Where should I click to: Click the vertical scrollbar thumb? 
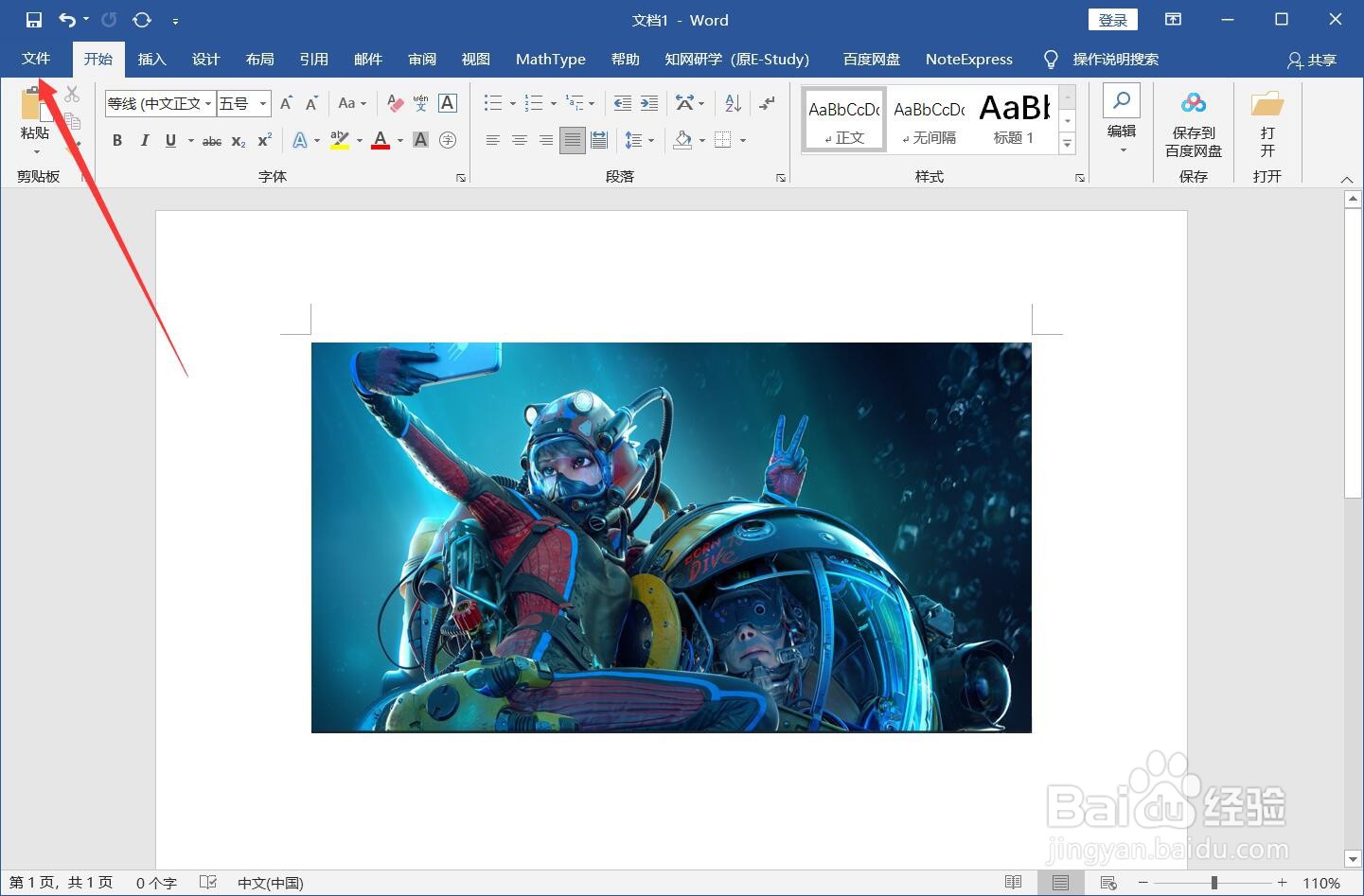[1353, 353]
